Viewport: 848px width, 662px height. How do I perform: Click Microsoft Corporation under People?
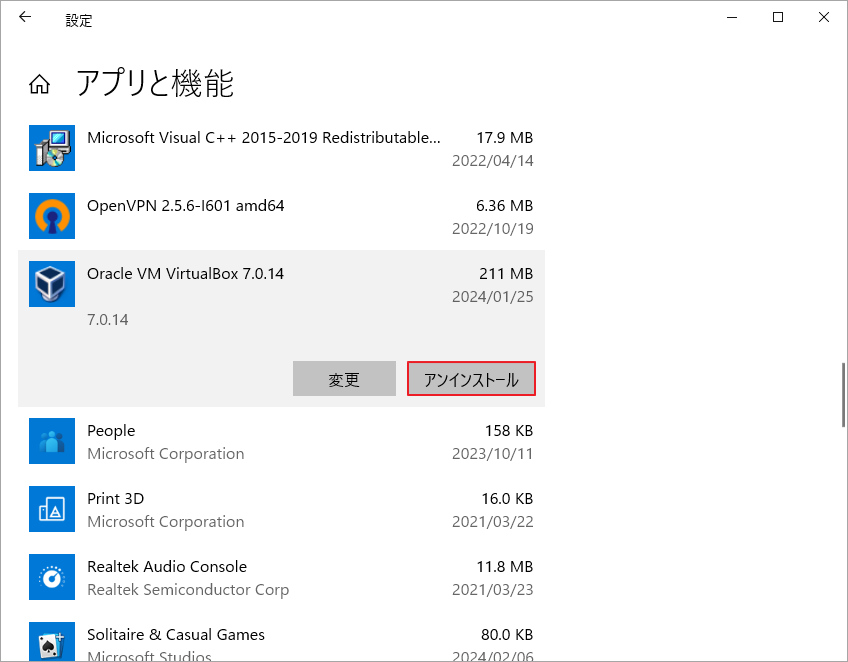coord(165,454)
